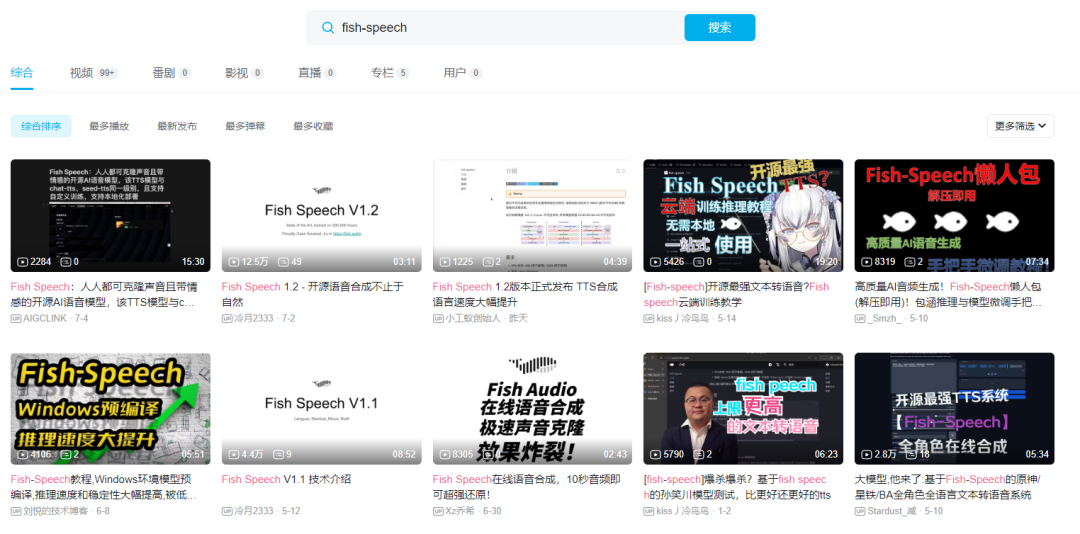Open the 04:39 Fish Speech 1.2 thumbnail
Image resolution: width=1080 pixels, height=534 pixels.
click(x=532, y=215)
